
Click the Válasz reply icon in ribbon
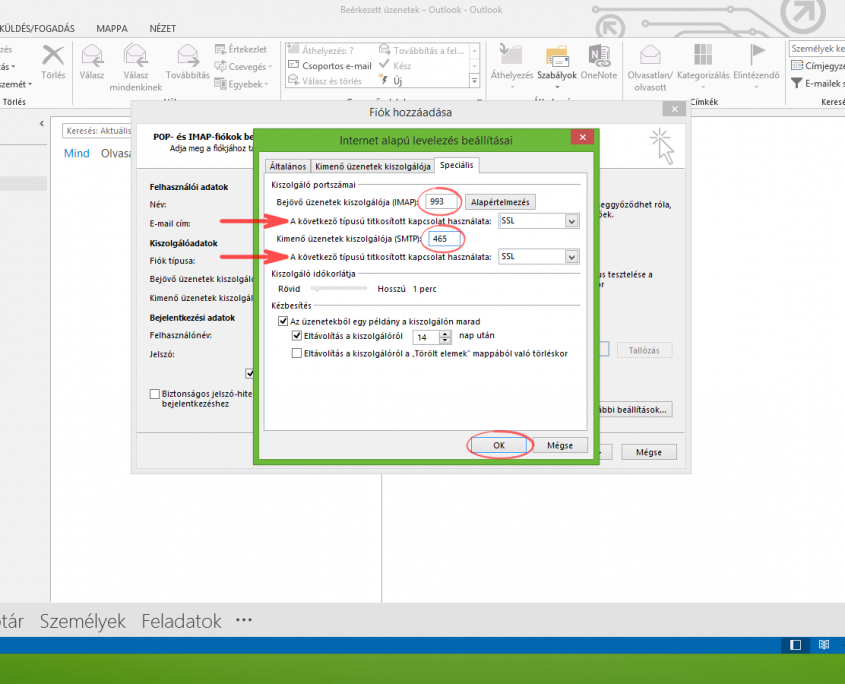point(92,55)
